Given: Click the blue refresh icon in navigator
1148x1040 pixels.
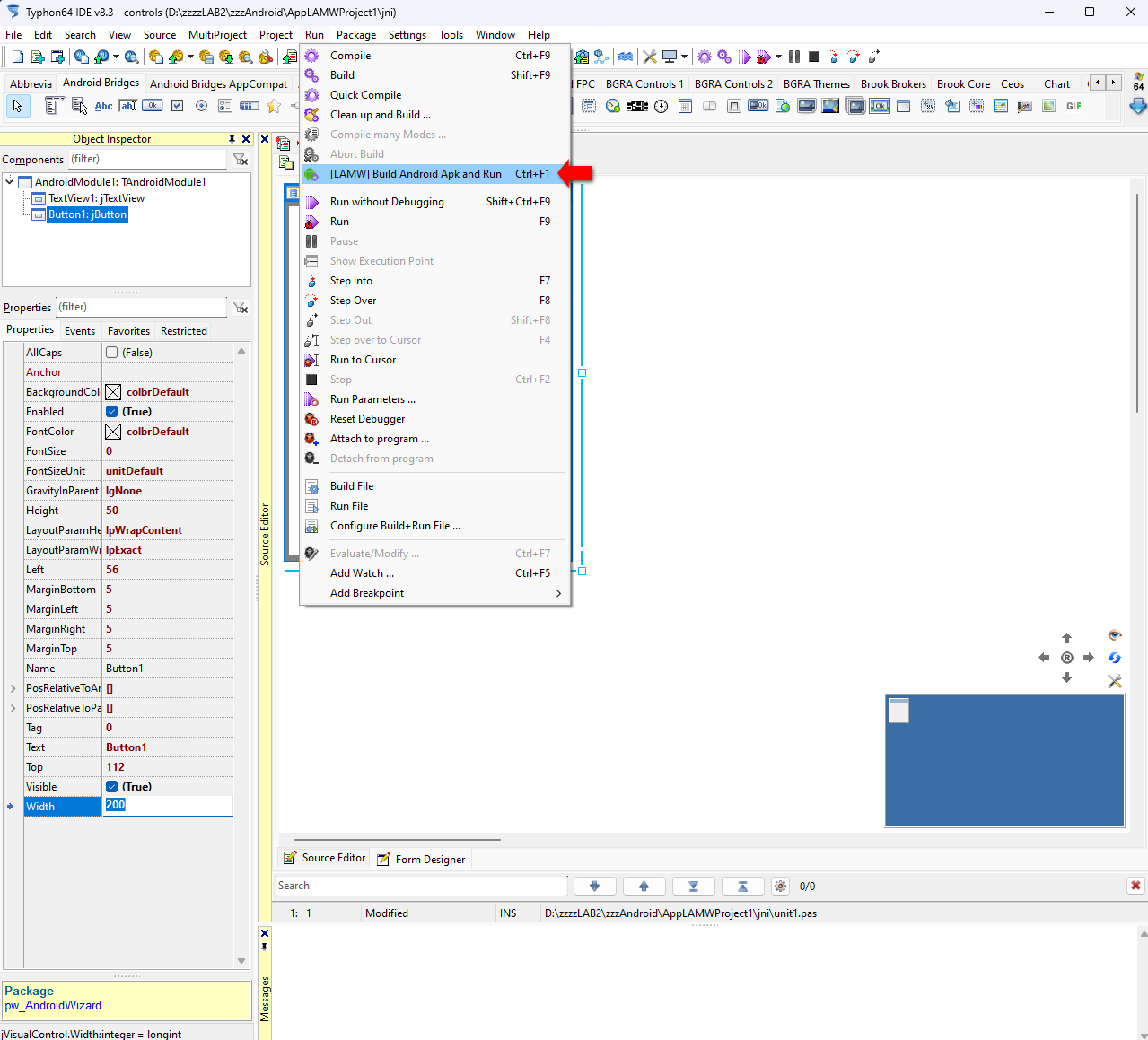Looking at the screenshot, I should click(x=1115, y=658).
